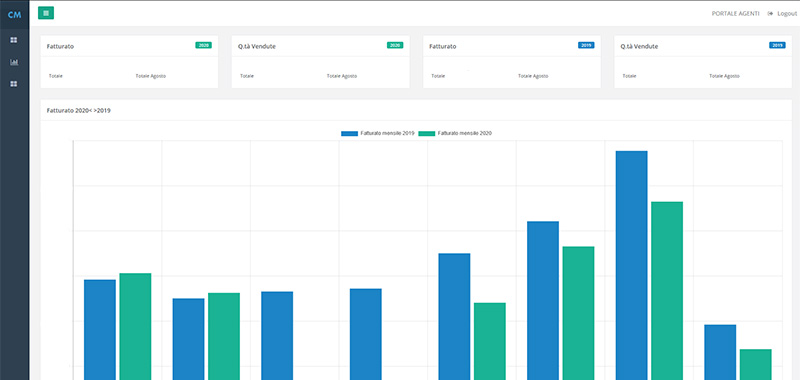Click the logout arrow icon
This screenshot has width=800, height=380.
click(770, 14)
